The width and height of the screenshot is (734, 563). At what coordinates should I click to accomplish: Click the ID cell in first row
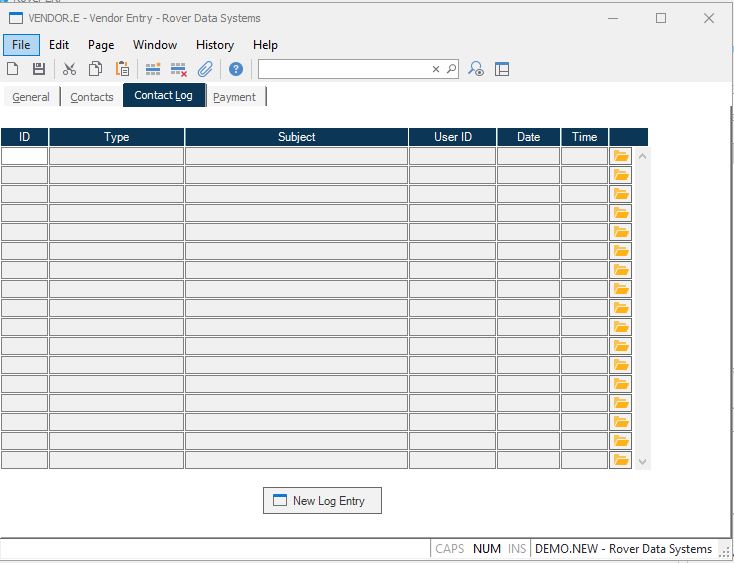[24, 156]
